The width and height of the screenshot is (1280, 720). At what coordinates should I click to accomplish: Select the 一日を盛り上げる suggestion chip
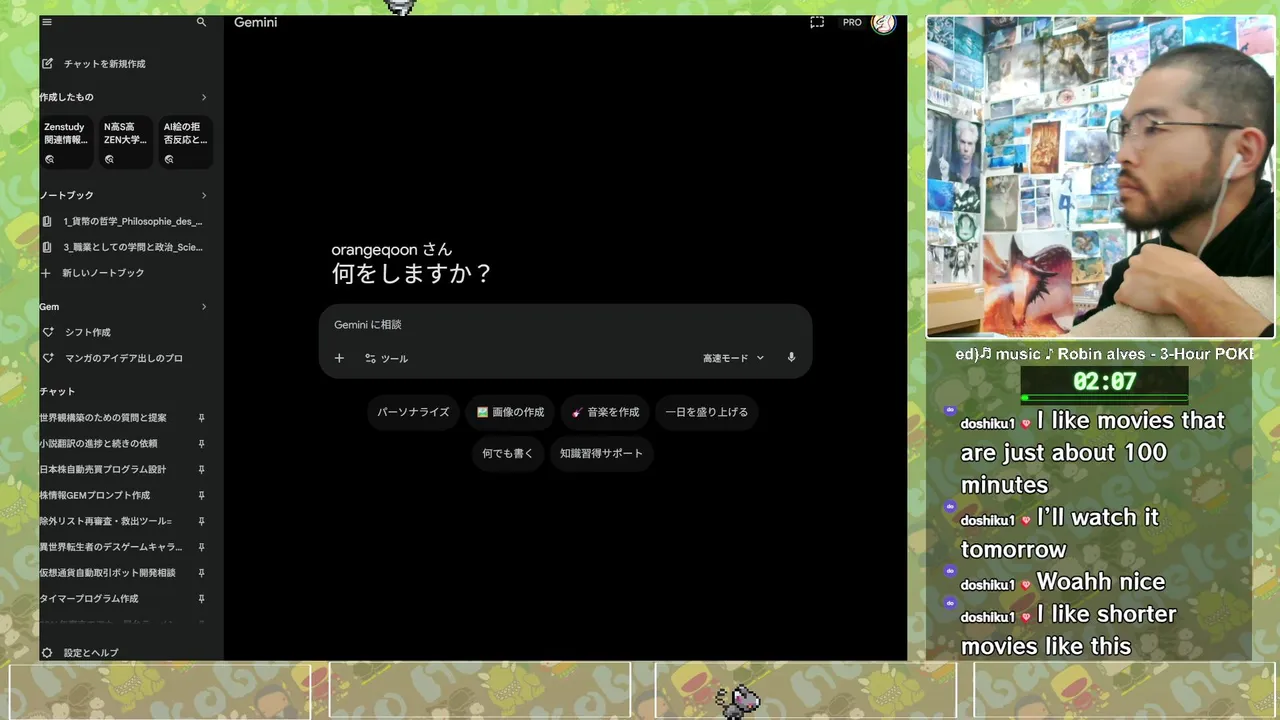point(707,412)
